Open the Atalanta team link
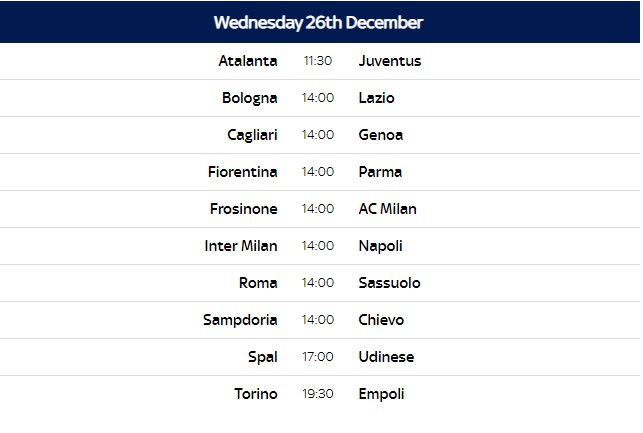The height and width of the screenshot is (433, 643). [x=247, y=61]
